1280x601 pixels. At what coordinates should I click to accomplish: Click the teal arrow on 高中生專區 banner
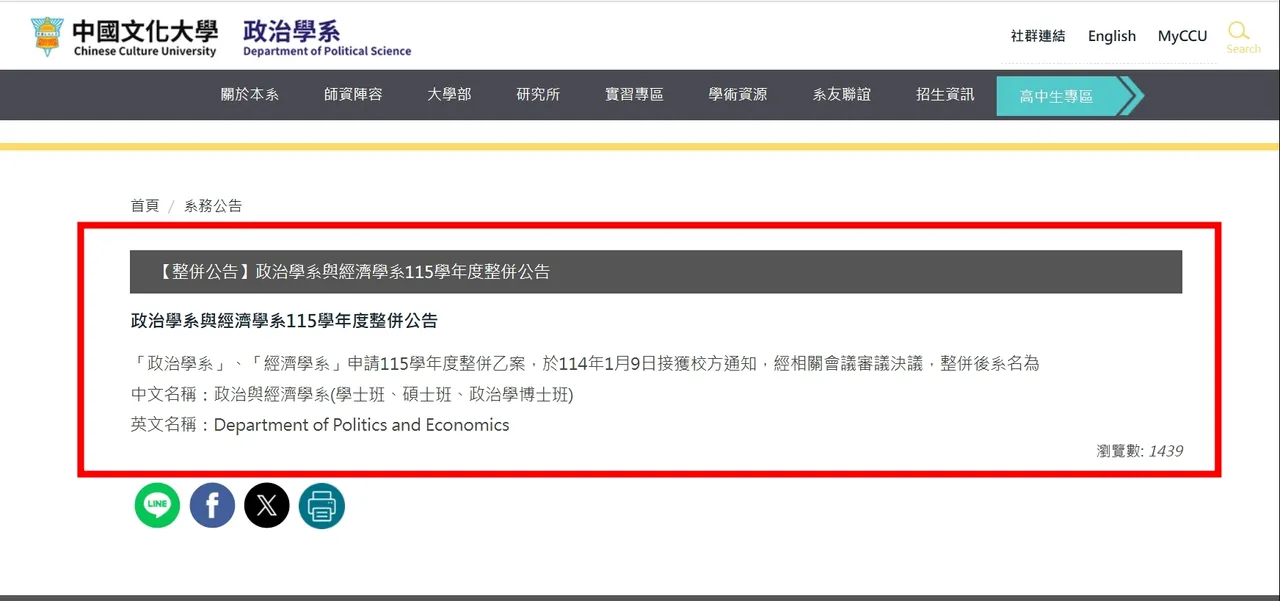coord(1131,95)
